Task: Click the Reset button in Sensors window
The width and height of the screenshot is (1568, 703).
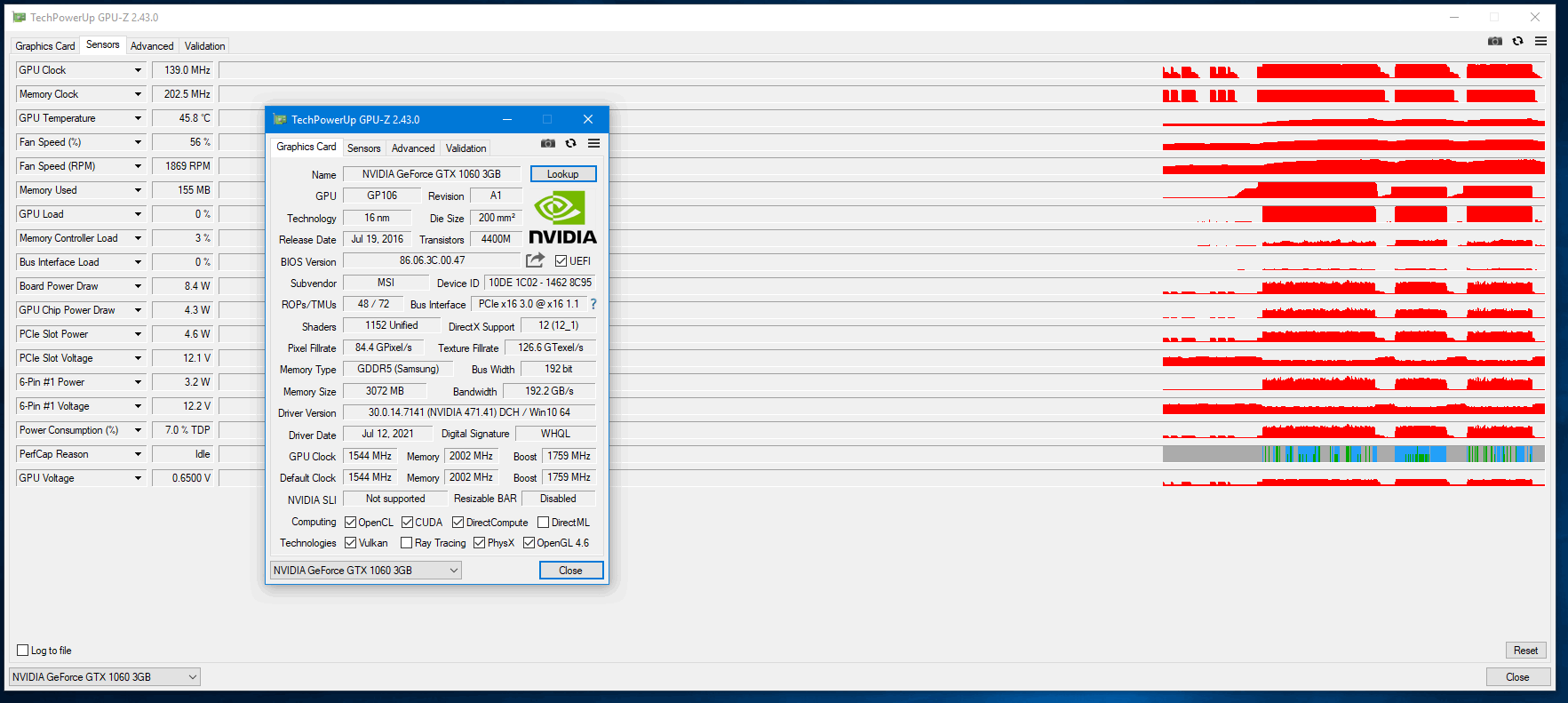Action: pyautogui.click(x=1526, y=651)
